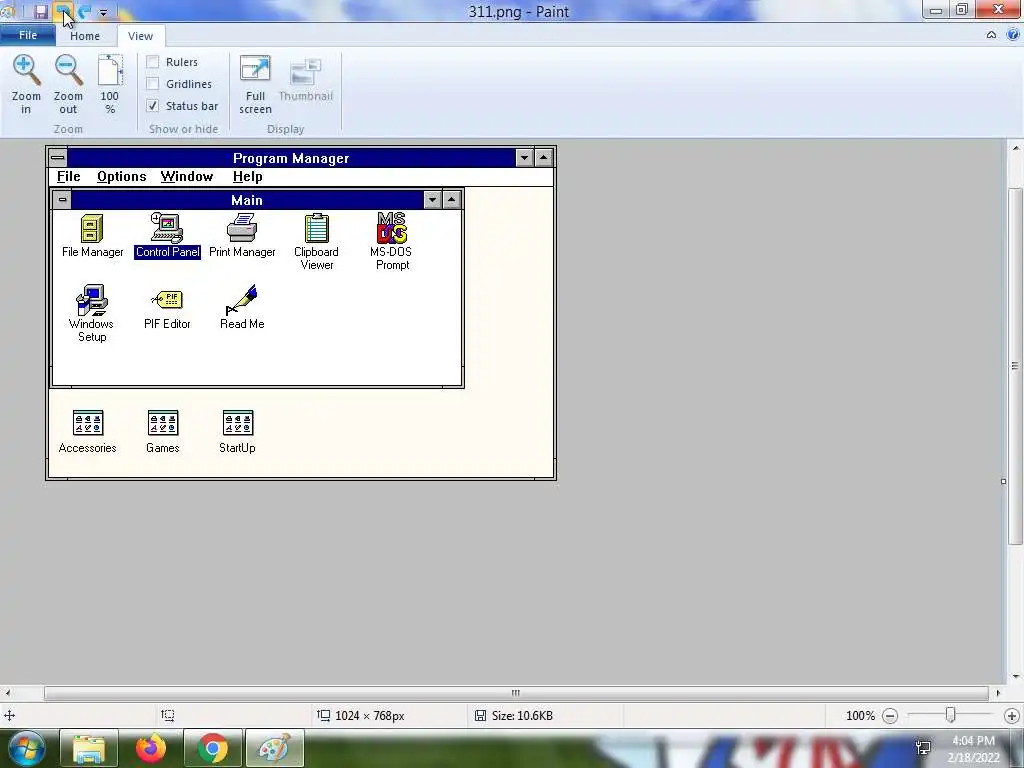1024x768 pixels.
Task: Click the horizontal scrollbar right arrow
Action: [997, 692]
